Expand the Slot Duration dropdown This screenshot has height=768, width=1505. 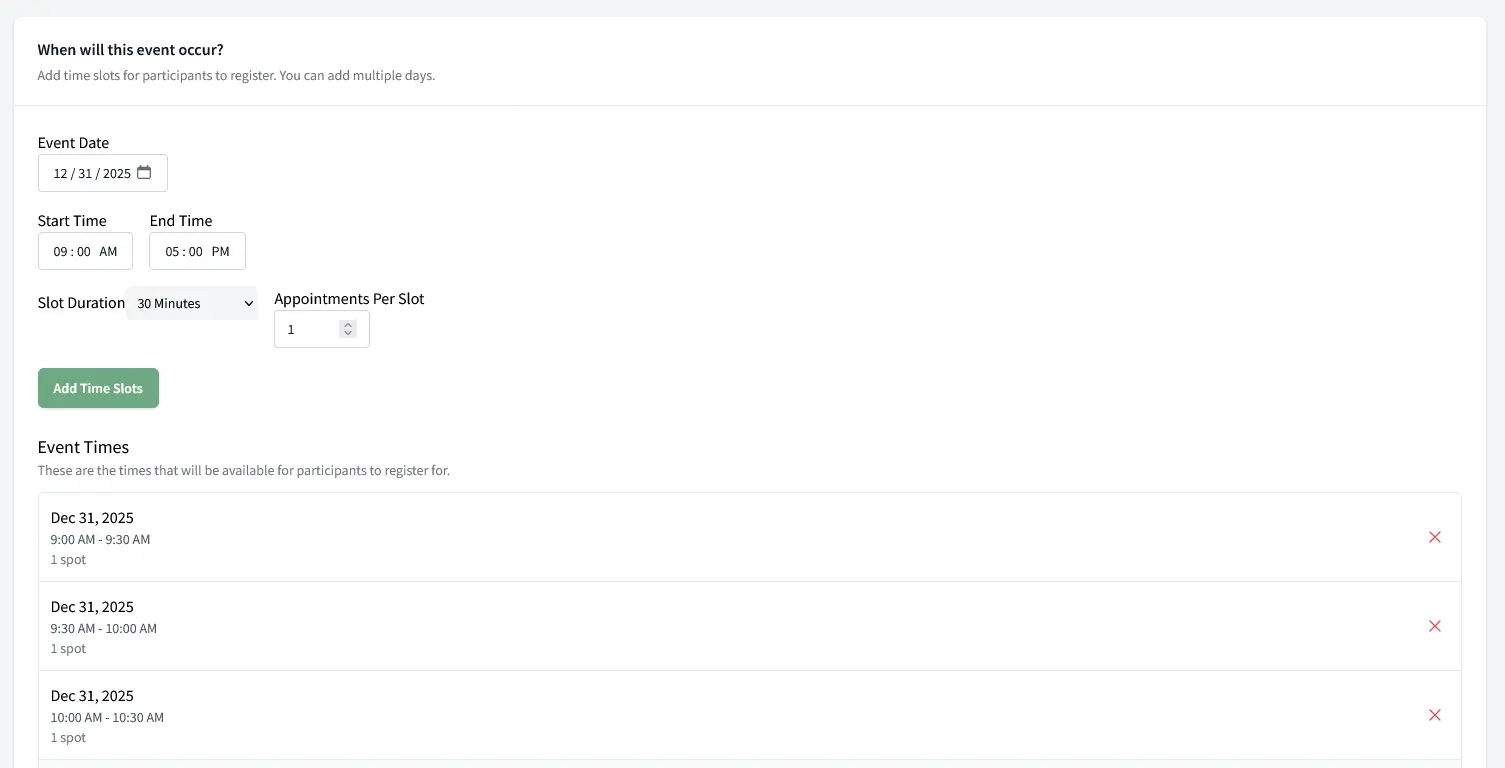[x=192, y=303]
